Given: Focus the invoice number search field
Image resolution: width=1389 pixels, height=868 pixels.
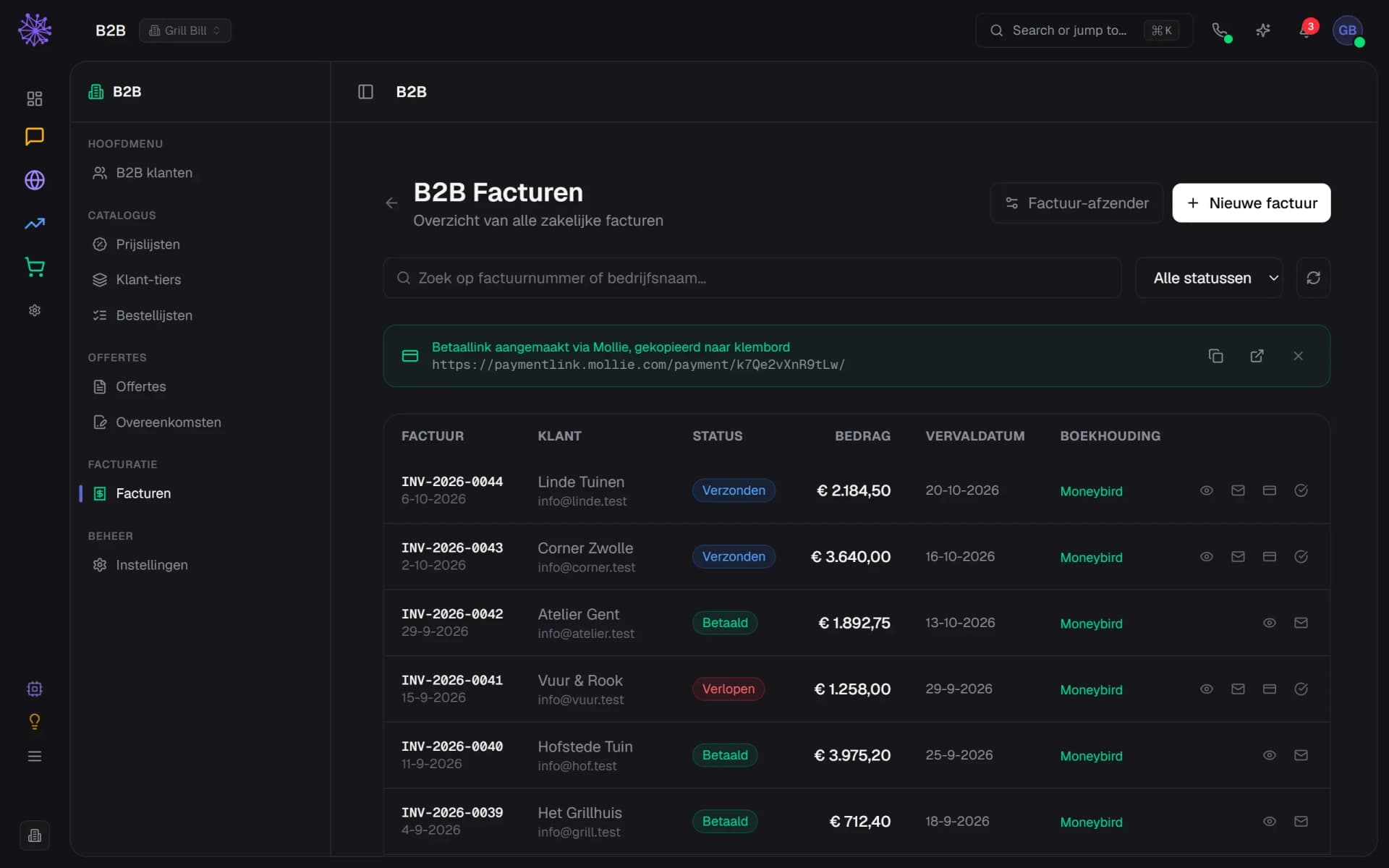Looking at the screenshot, I should point(752,278).
